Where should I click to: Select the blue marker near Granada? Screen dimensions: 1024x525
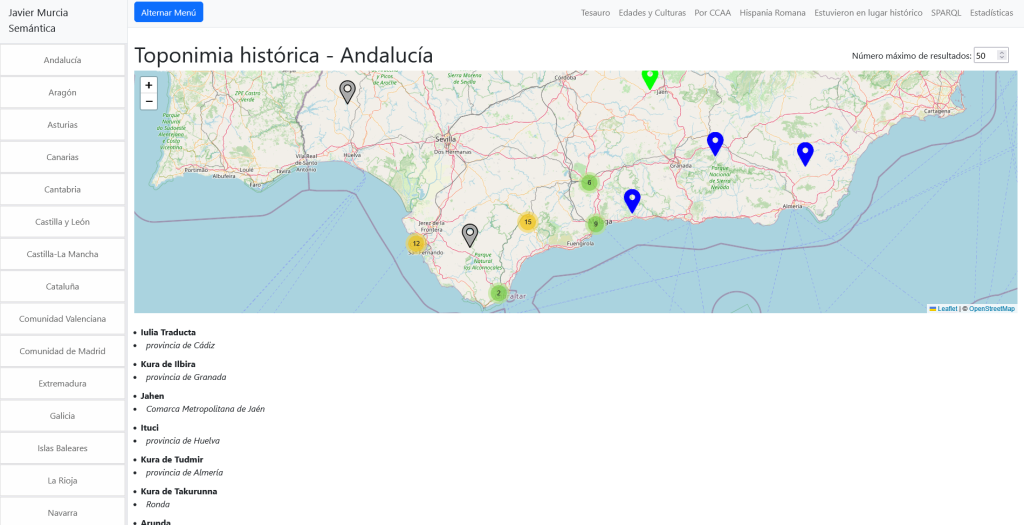coord(715,143)
